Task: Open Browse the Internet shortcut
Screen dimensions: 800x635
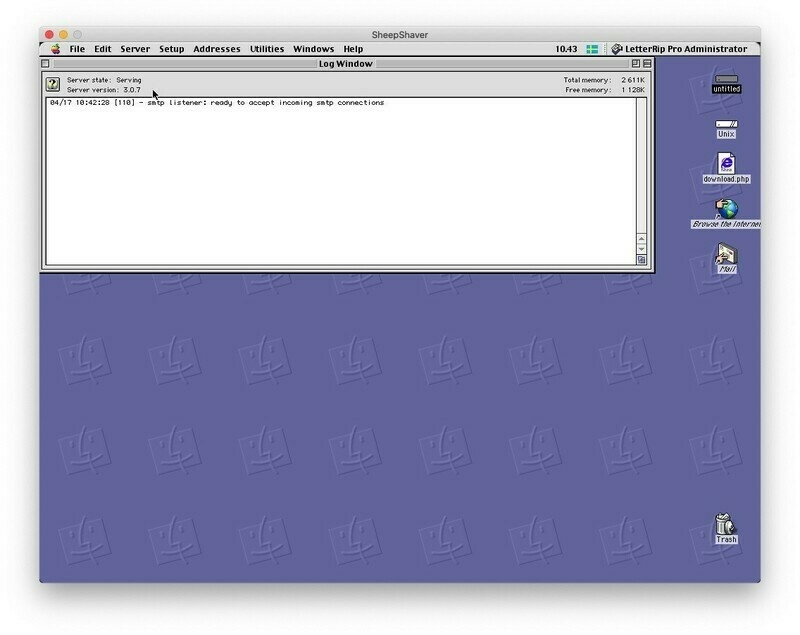Action: coord(727,210)
